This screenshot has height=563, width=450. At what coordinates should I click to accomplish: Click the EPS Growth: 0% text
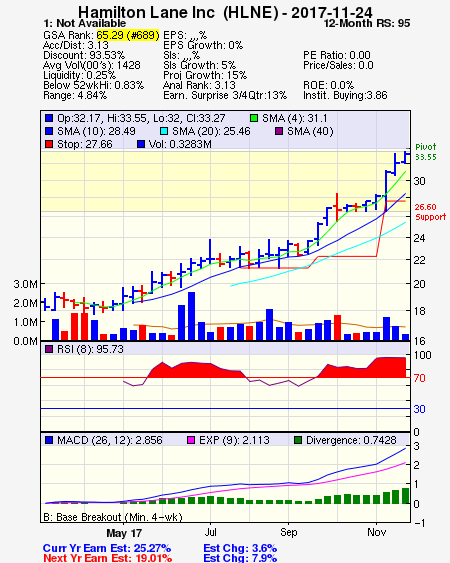click(x=203, y=45)
